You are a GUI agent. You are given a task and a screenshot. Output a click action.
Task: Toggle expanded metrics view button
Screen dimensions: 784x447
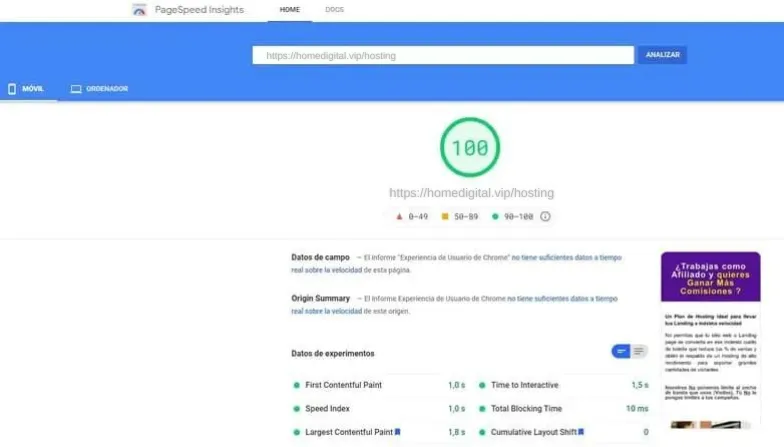point(639,352)
